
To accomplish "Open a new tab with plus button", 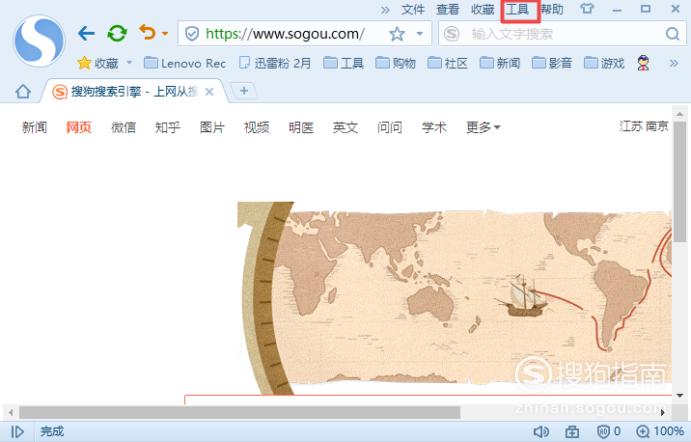I will pyautogui.click(x=244, y=91).
